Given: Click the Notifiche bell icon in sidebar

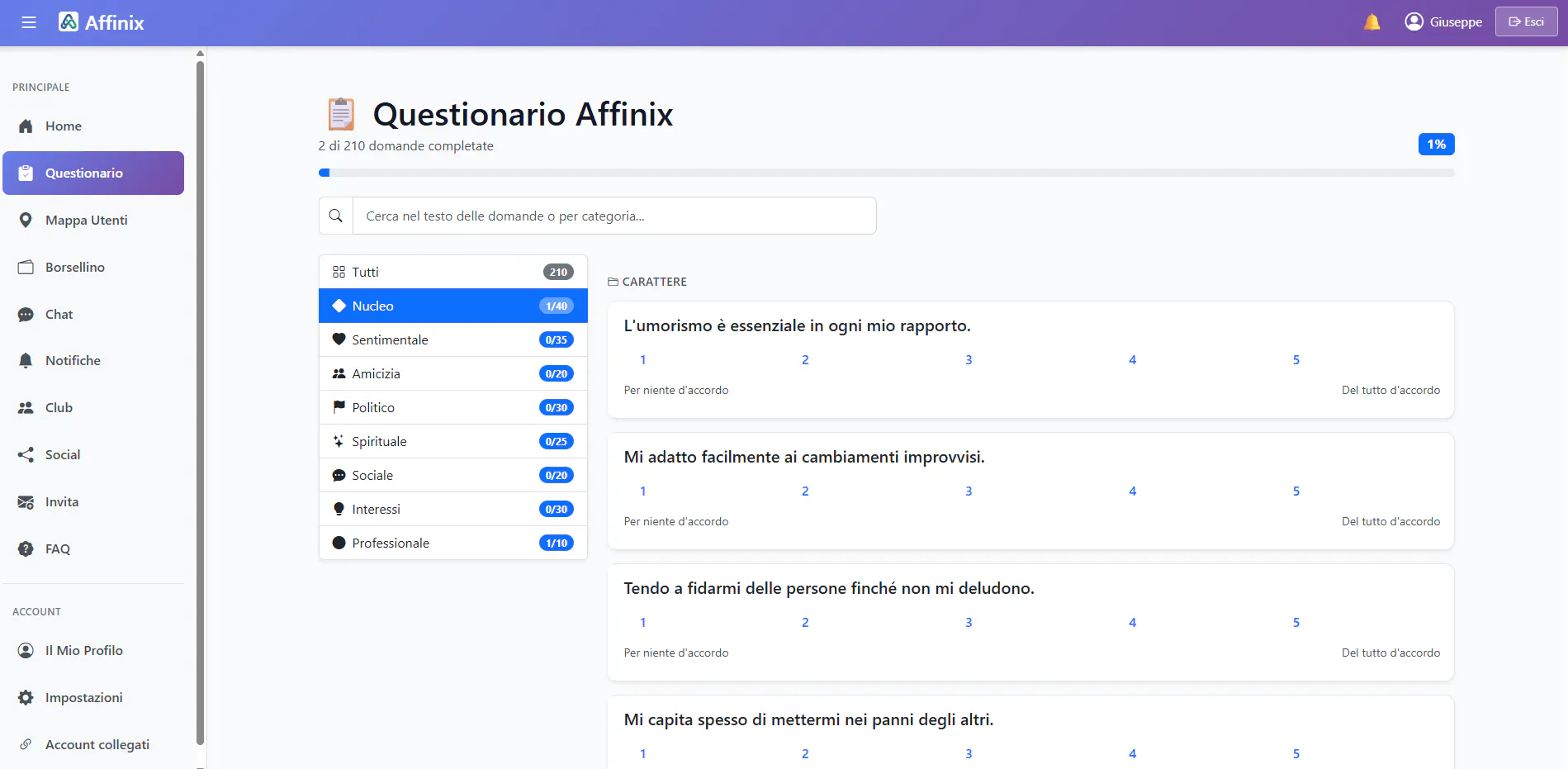Looking at the screenshot, I should 26,361.
